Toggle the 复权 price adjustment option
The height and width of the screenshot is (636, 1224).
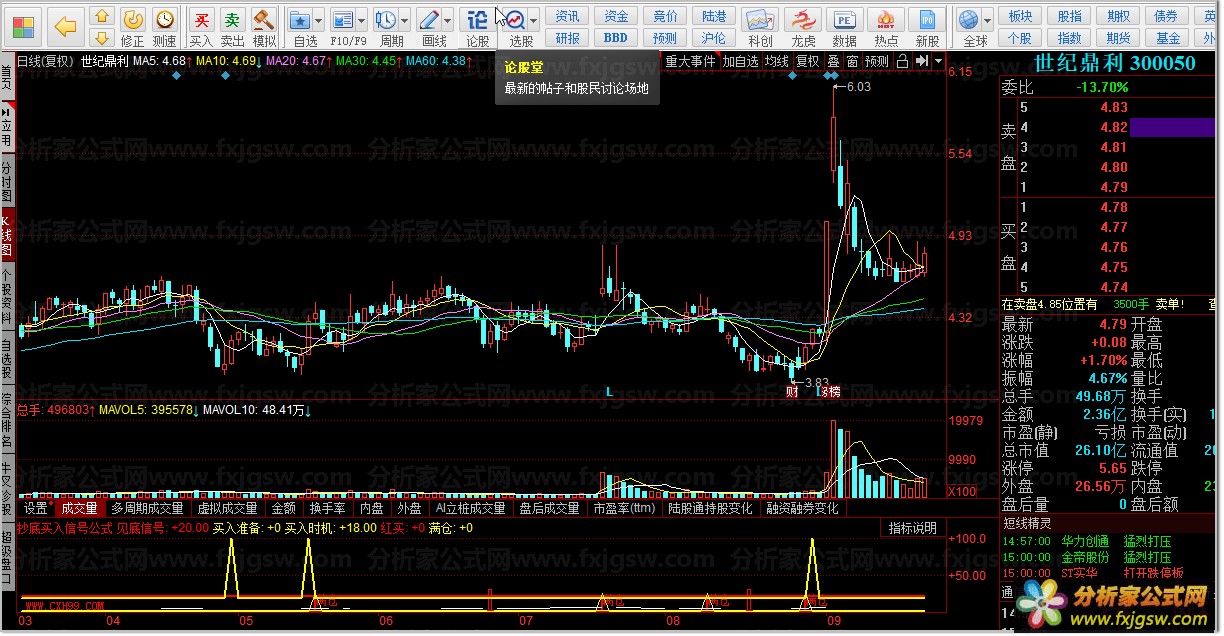click(808, 60)
